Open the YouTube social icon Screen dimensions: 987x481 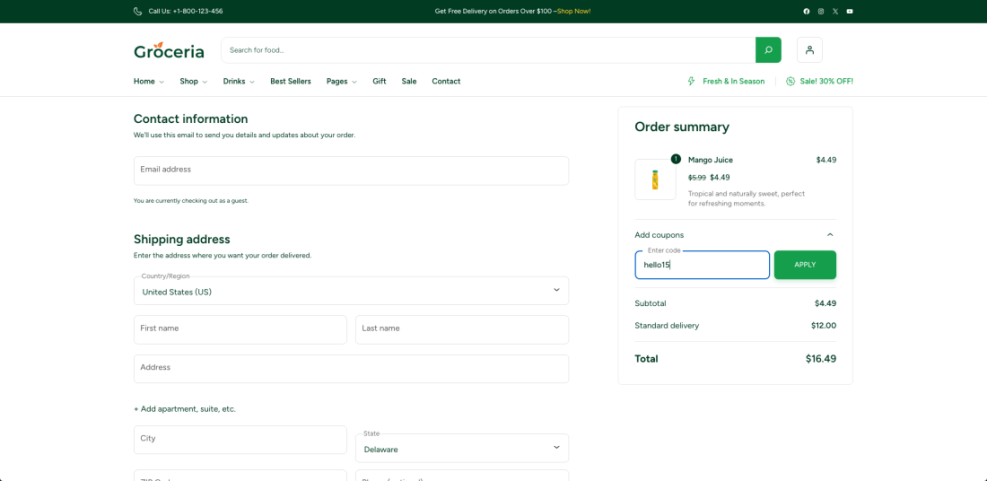(x=850, y=11)
